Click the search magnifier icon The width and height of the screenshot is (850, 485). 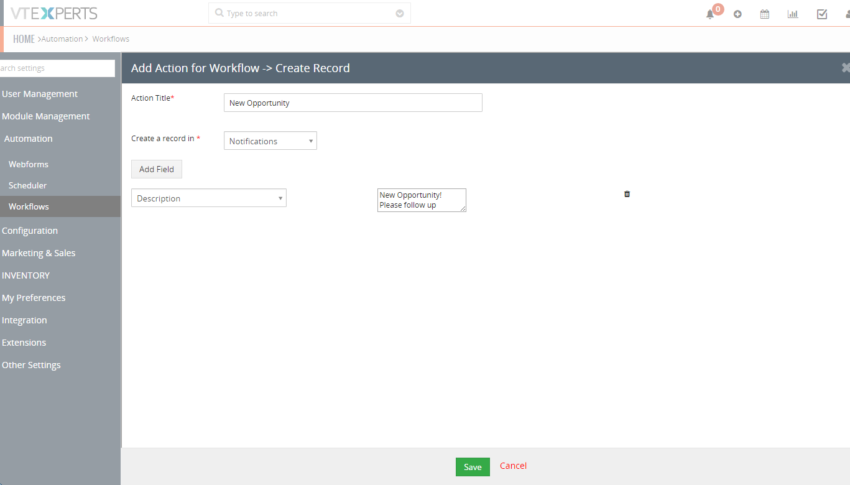point(219,12)
